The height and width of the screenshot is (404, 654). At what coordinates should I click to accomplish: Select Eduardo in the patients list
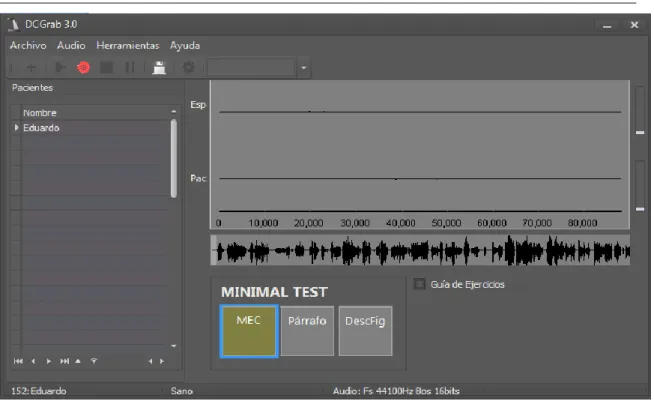click(41, 128)
